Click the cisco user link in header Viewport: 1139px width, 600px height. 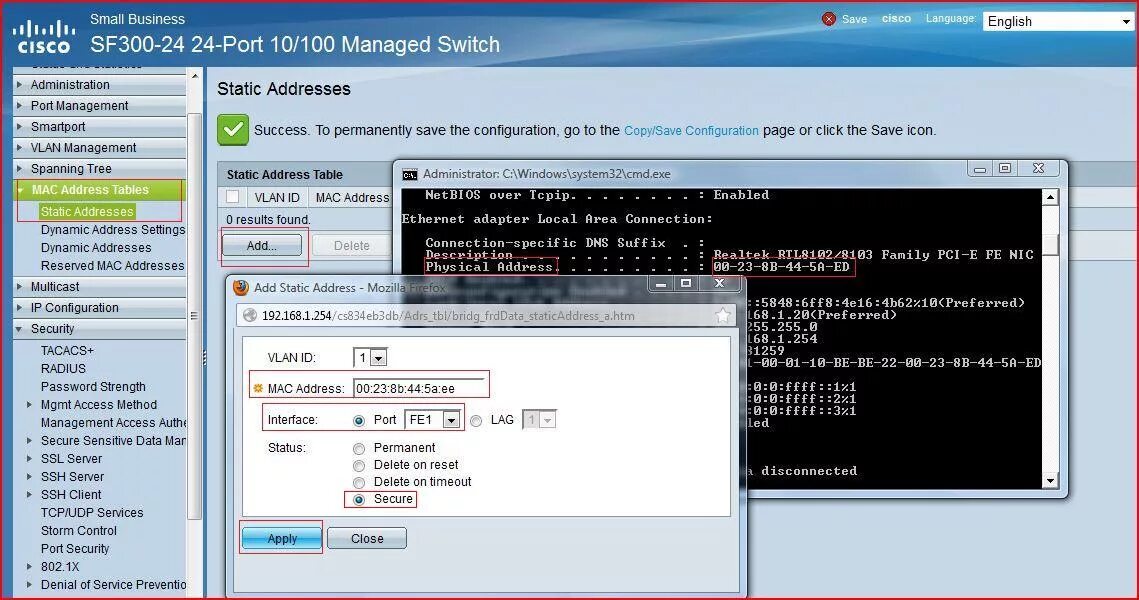896,18
